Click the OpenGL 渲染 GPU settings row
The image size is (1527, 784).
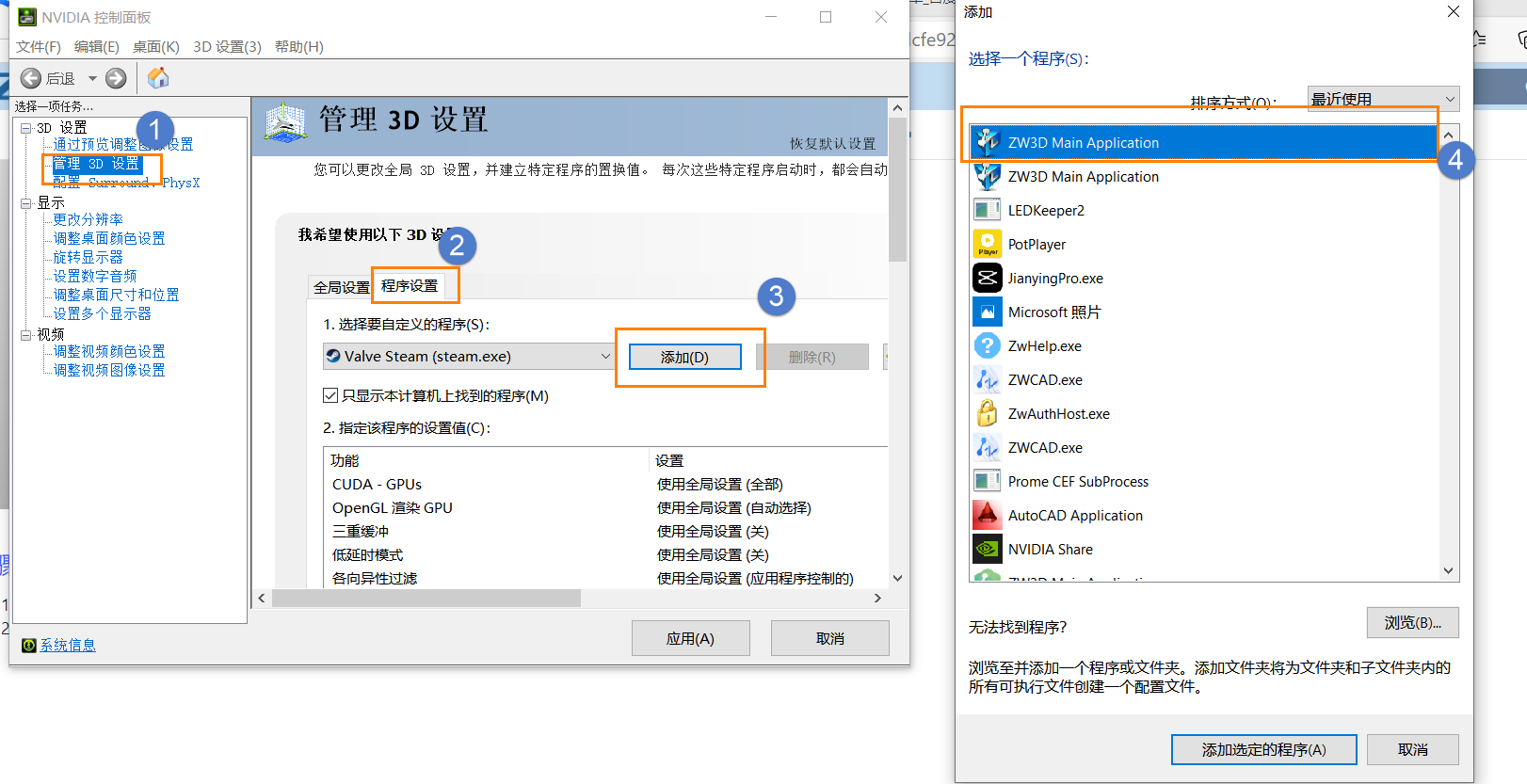607,507
